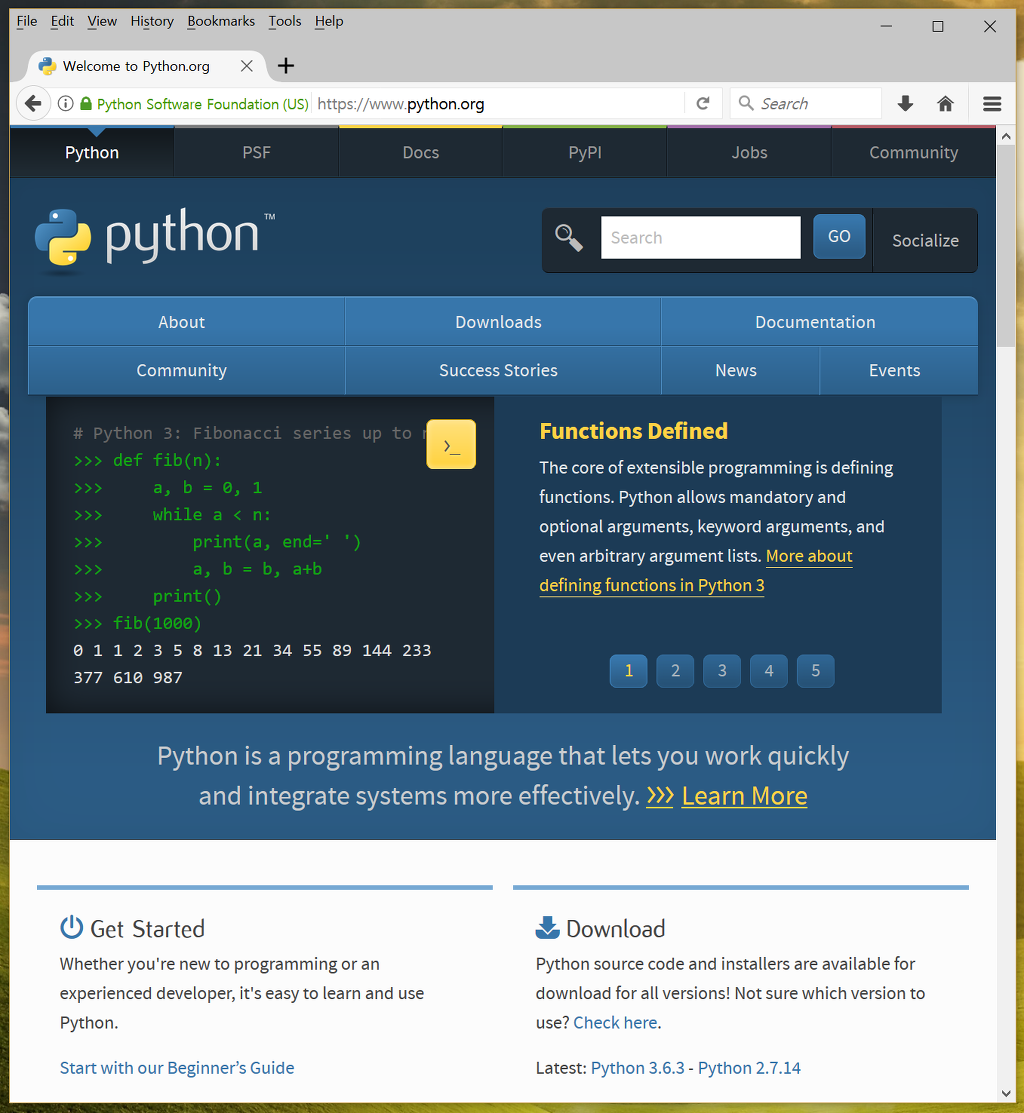The width and height of the screenshot is (1024, 1113).
Task: Show slide 4 of the code carousel
Action: click(769, 671)
